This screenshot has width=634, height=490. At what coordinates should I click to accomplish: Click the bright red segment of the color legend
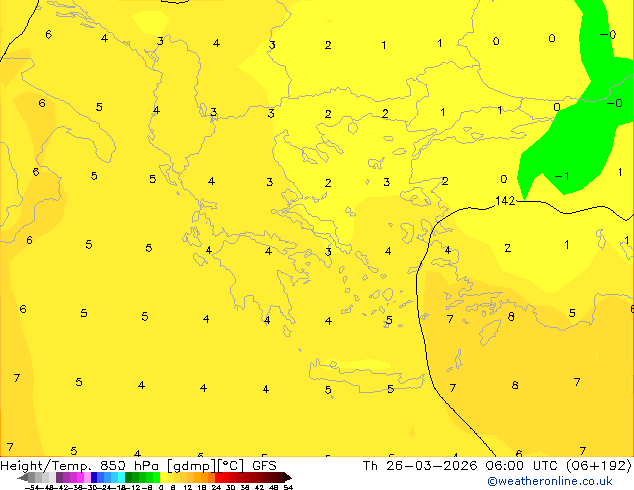(x=218, y=477)
